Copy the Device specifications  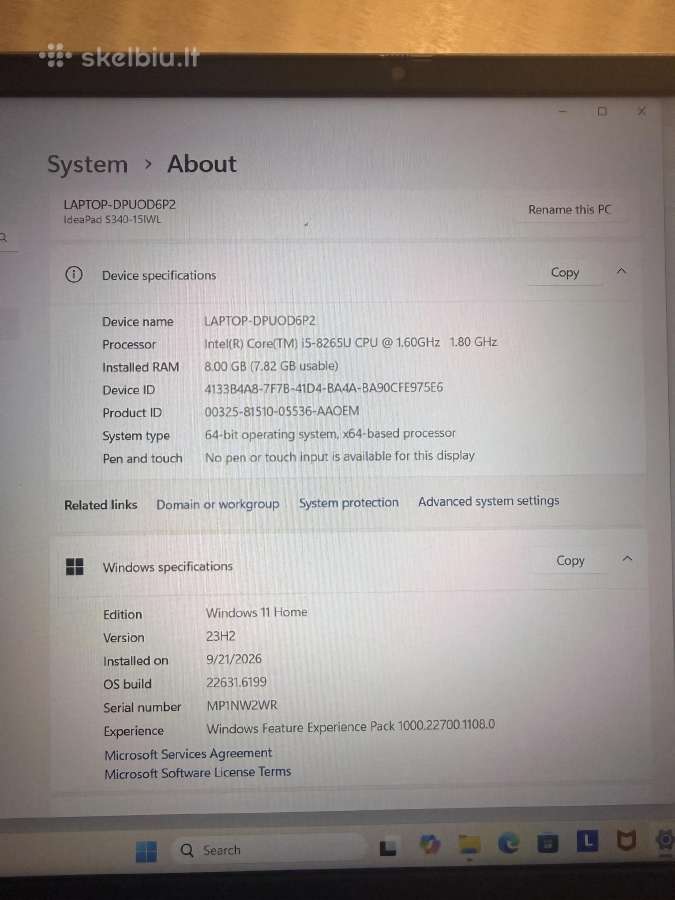pyautogui.click(x=565, y=273)
